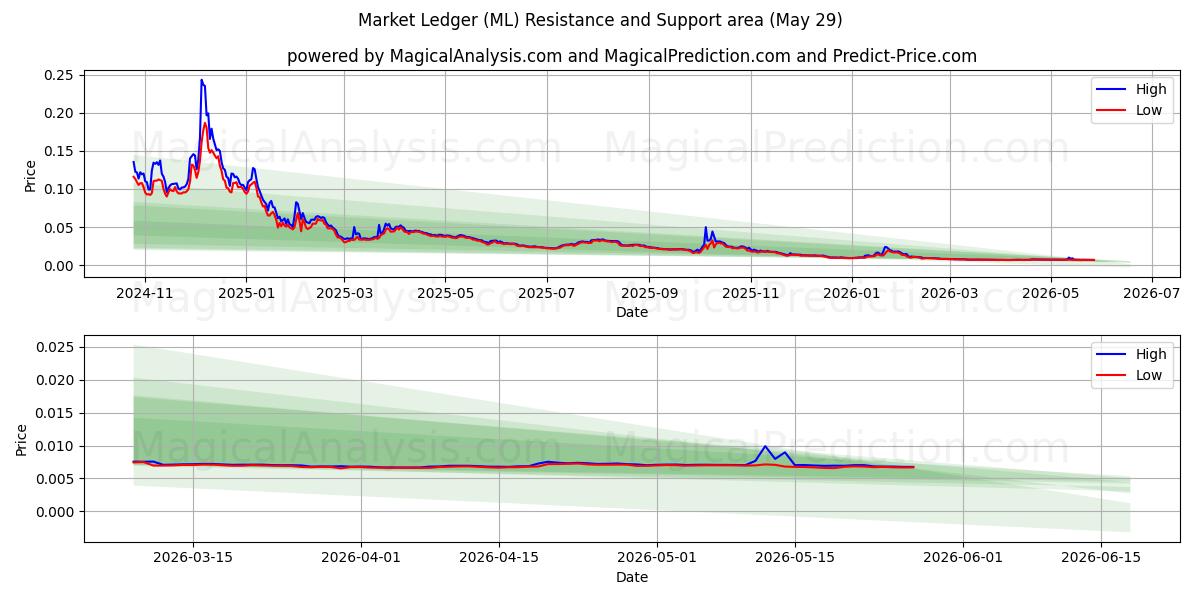The image size is (1200, 600).
Task: Click the '2026-06-01' date tick label
Action: click(x=962, y=558)
